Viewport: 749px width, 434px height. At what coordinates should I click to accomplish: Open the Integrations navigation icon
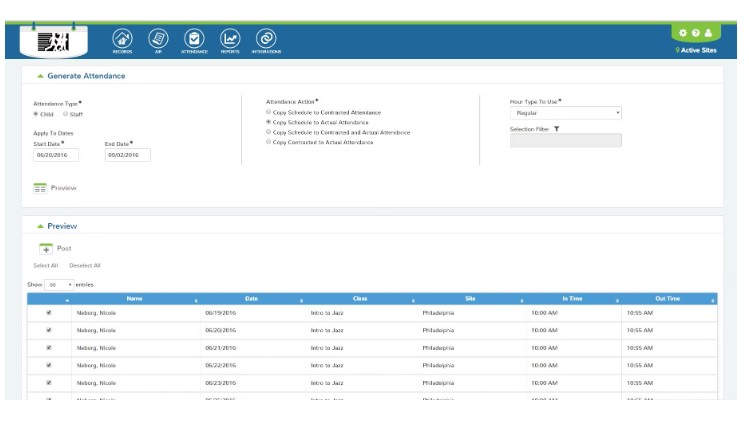coord(266,38)
